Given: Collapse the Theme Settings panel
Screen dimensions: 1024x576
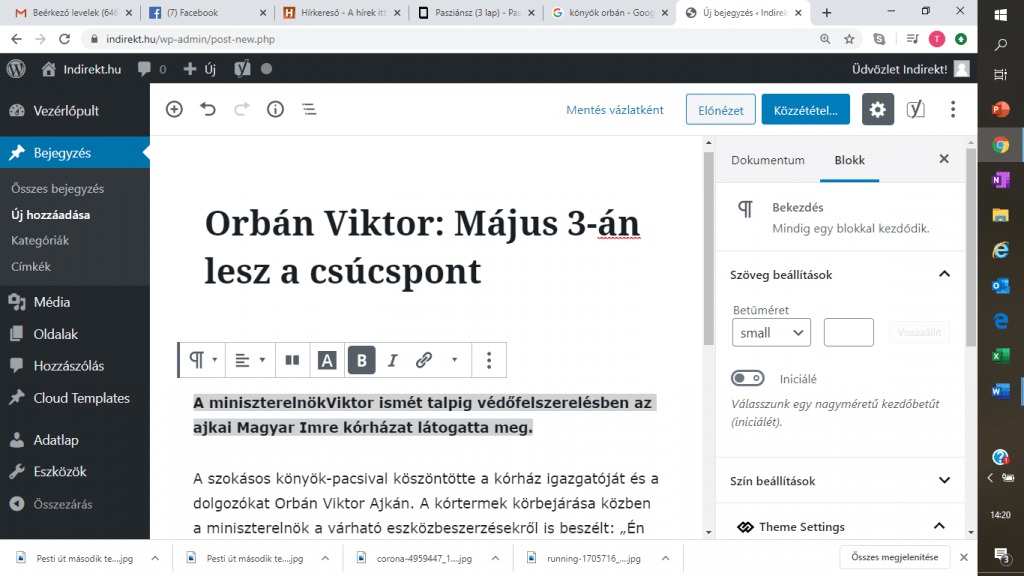Looking at the screenshot, I should point(939,527).
